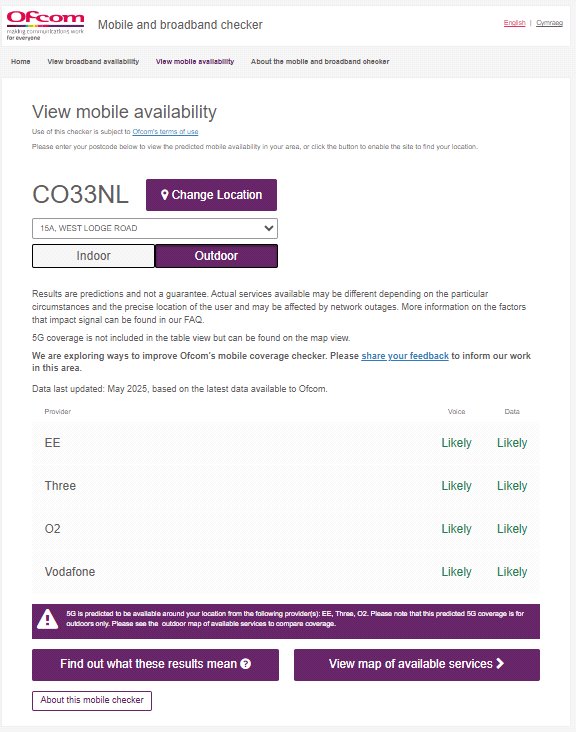This screenshot has height=732, width=576.
Task: Switch language to Cymraeg
Action: click(549, 23)
